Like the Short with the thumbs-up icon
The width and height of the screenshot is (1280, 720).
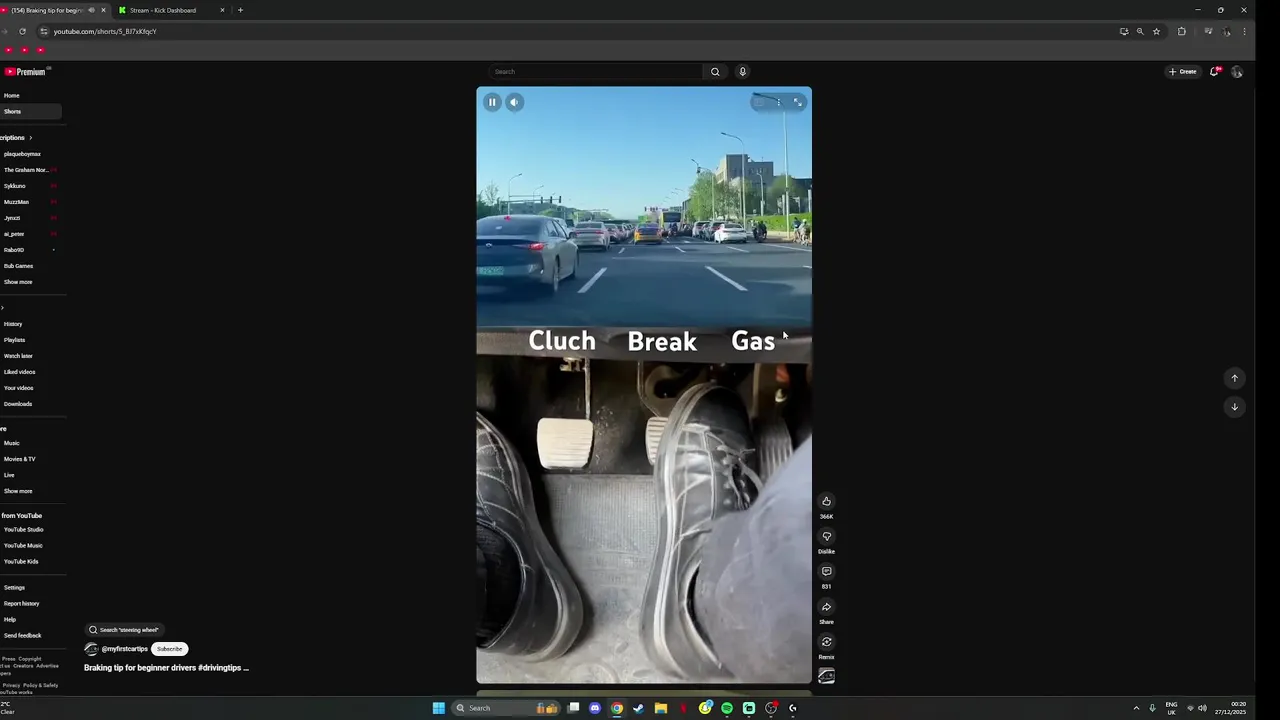[x=826, y=502]
